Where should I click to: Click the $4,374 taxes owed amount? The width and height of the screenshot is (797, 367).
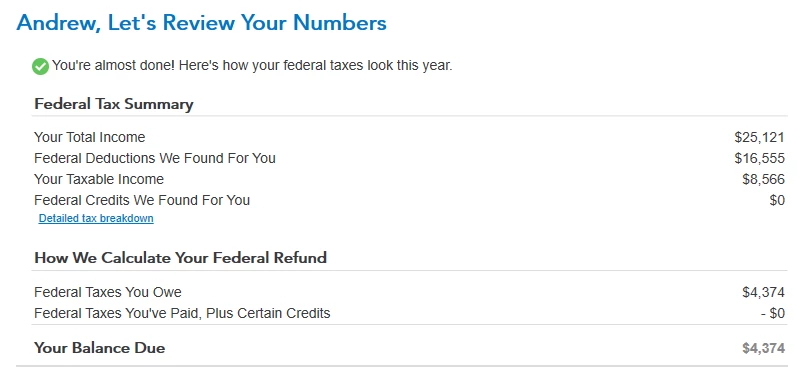(x=763, y=292)
